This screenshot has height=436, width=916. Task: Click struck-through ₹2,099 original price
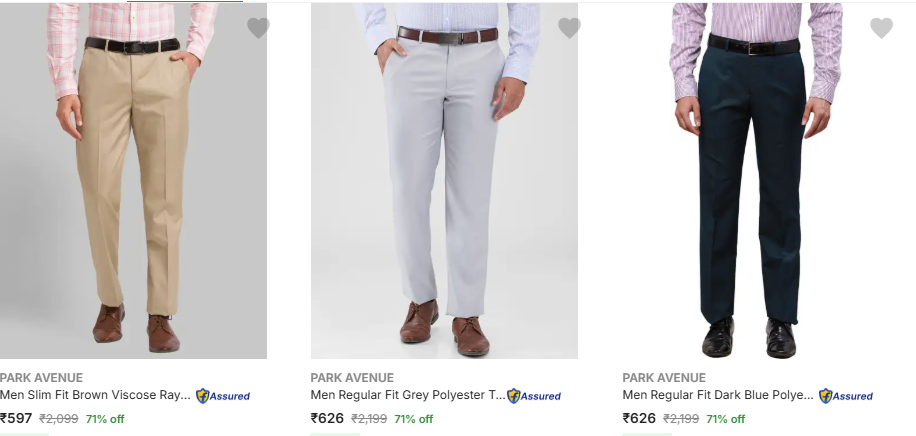[x=58, y=419]
